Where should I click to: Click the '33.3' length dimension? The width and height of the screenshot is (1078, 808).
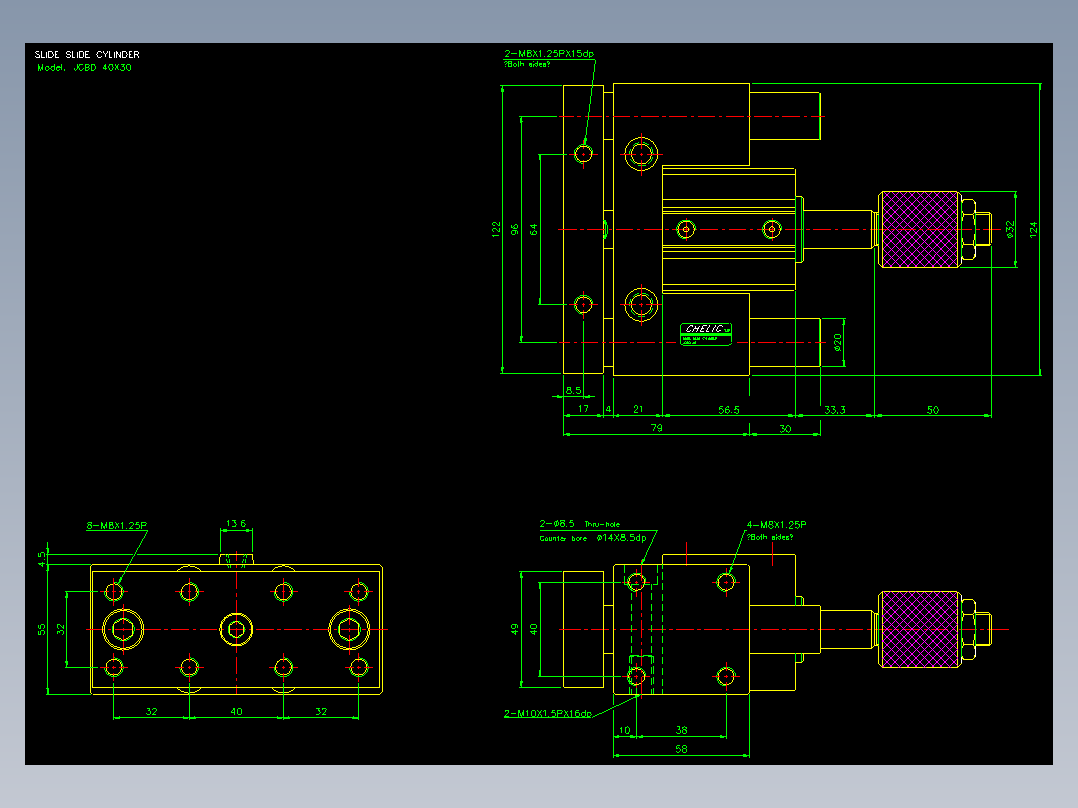click(835, 410)
